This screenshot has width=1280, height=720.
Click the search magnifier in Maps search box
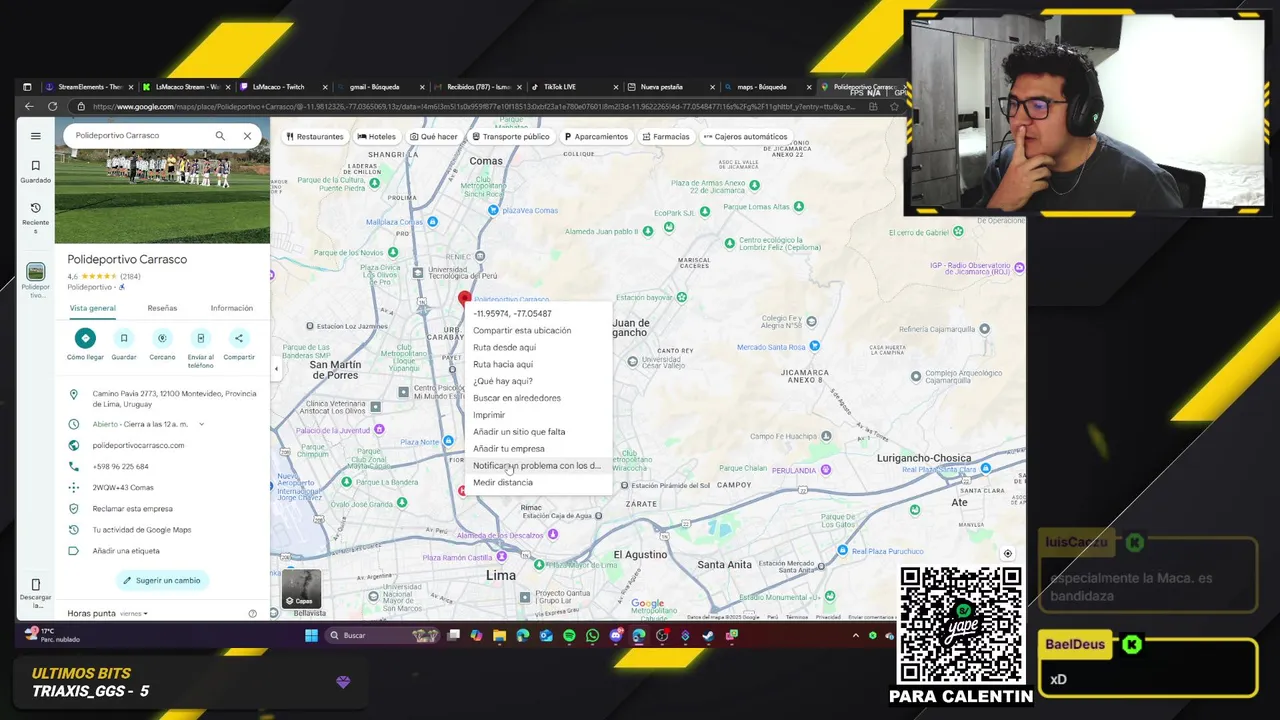[220, 136]
